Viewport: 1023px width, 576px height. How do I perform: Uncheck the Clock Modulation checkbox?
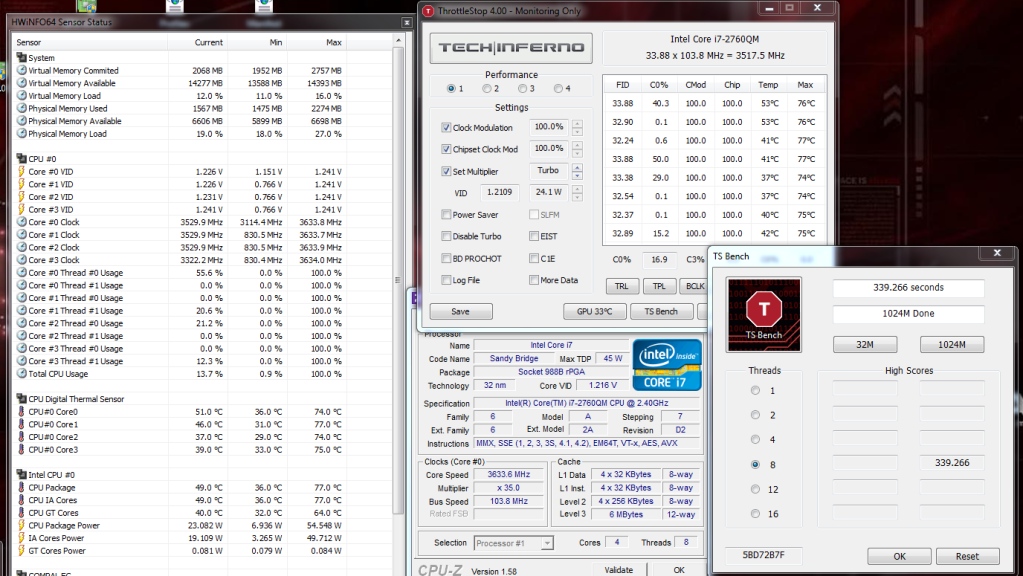[446, 128]
